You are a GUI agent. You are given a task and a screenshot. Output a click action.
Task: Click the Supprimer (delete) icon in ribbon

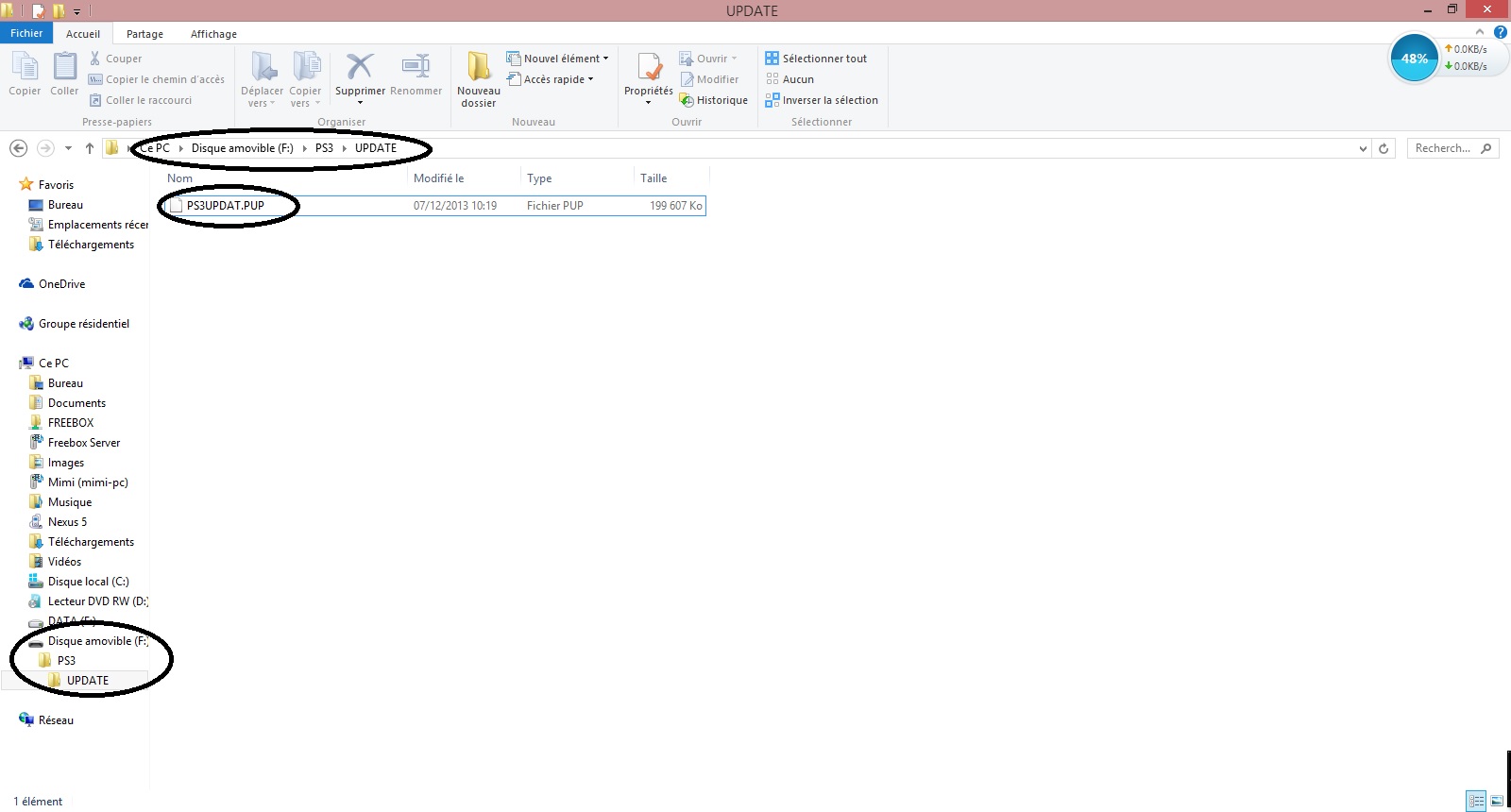pos(360,67)
